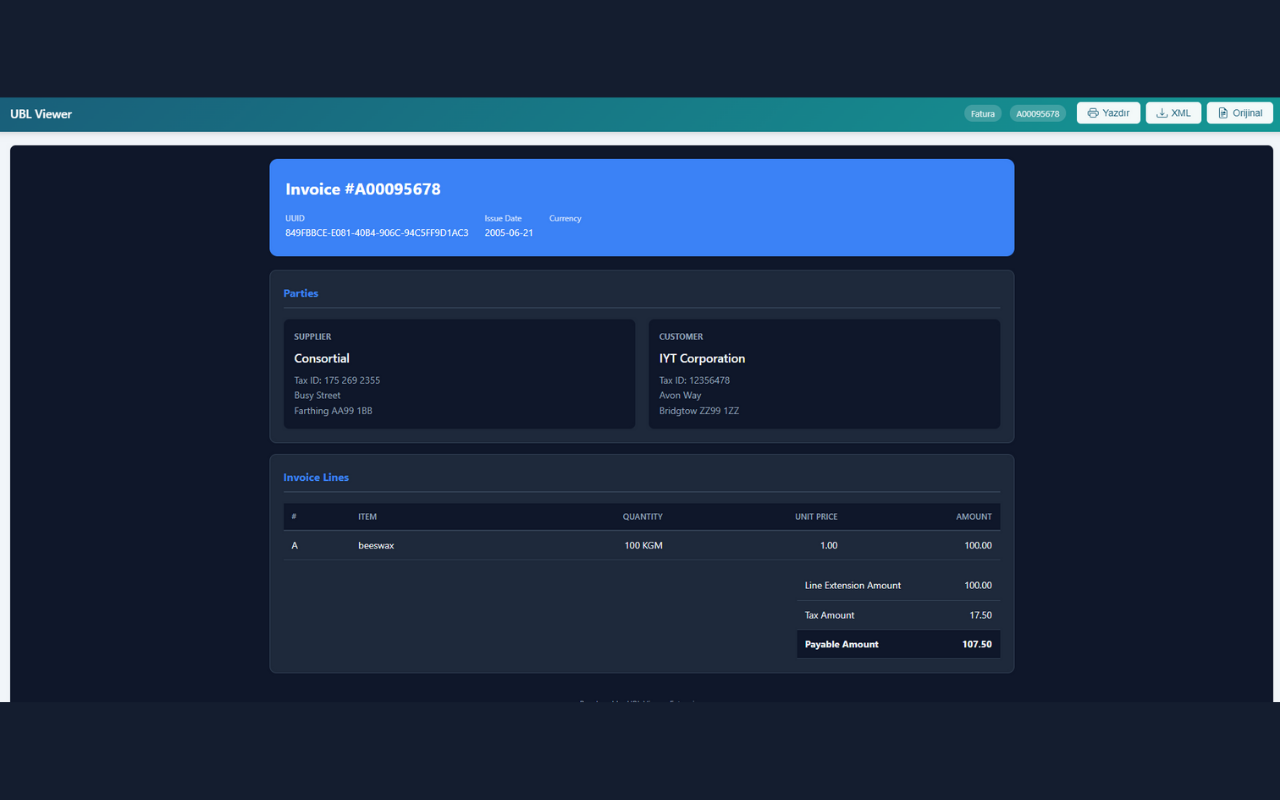The height and width of the screenshot is (800, 1280).
Task: Click the CUSTOMER label
Action: 681,337
